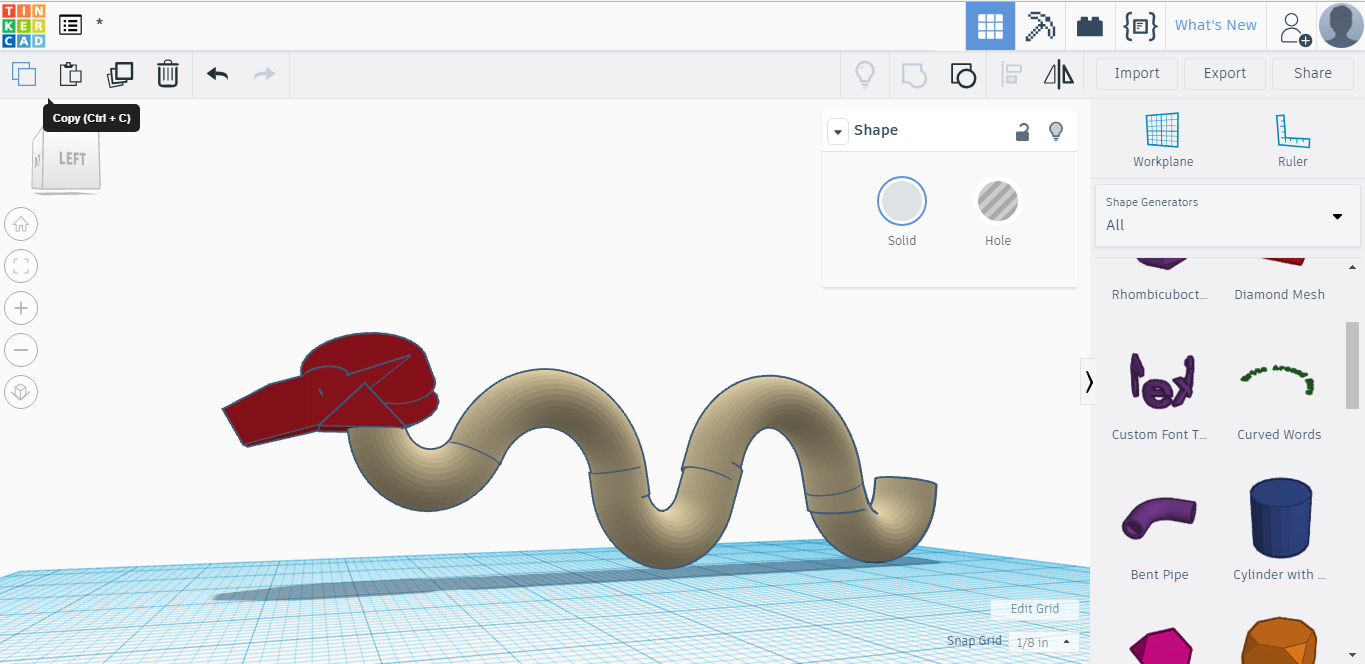
Task: Click the Group shapes icon
Action: (914, 74)
